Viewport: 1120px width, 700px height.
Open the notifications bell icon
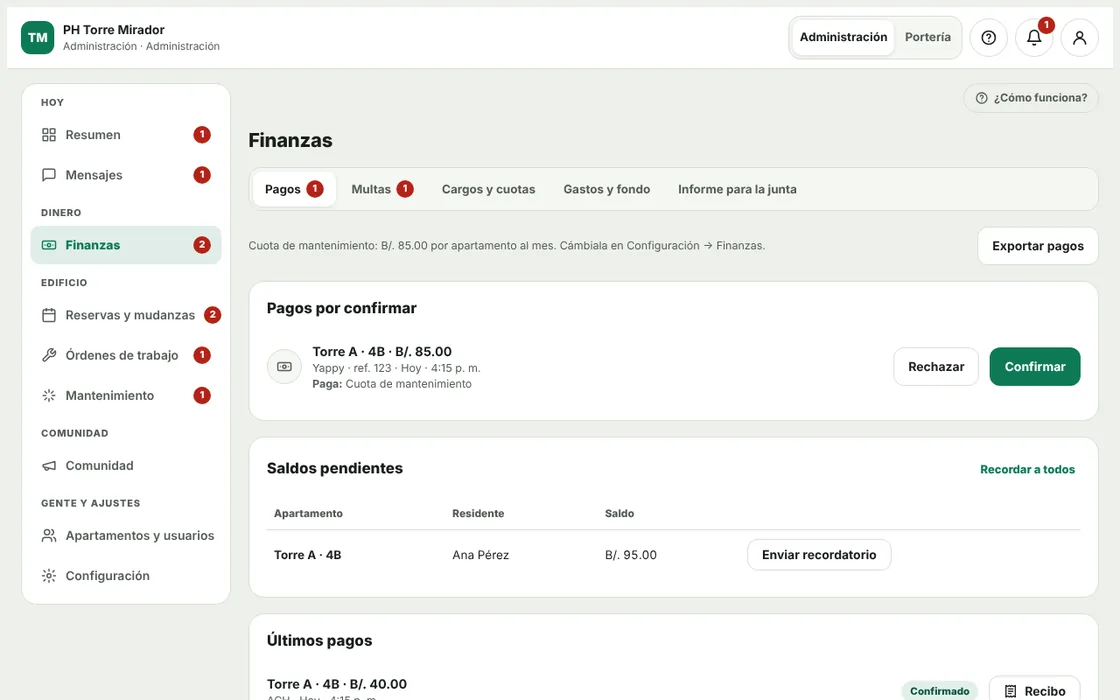click(x=1034, y=37)
